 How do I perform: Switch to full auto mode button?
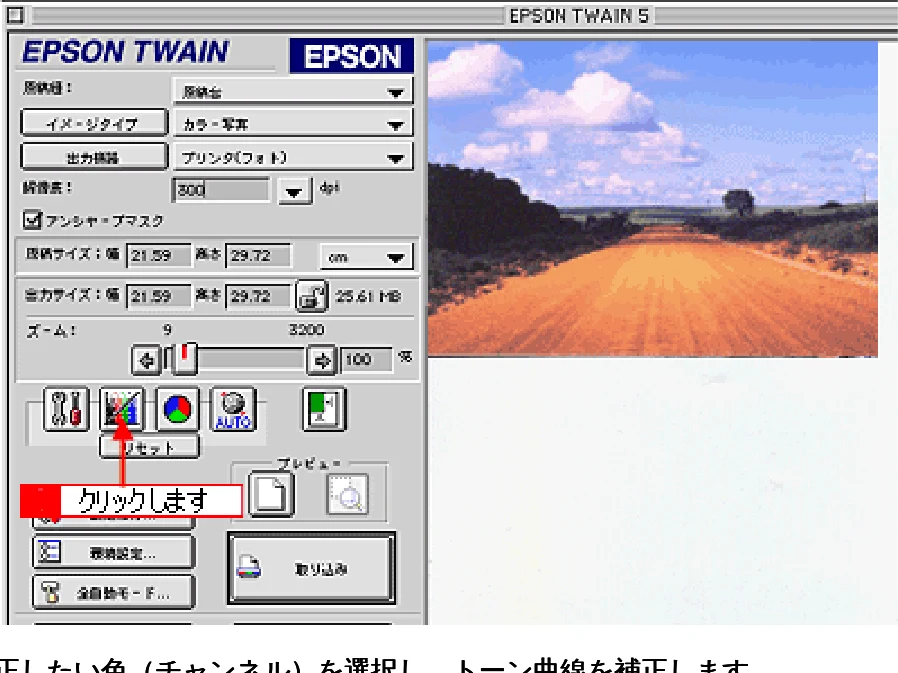coord(113,592)
